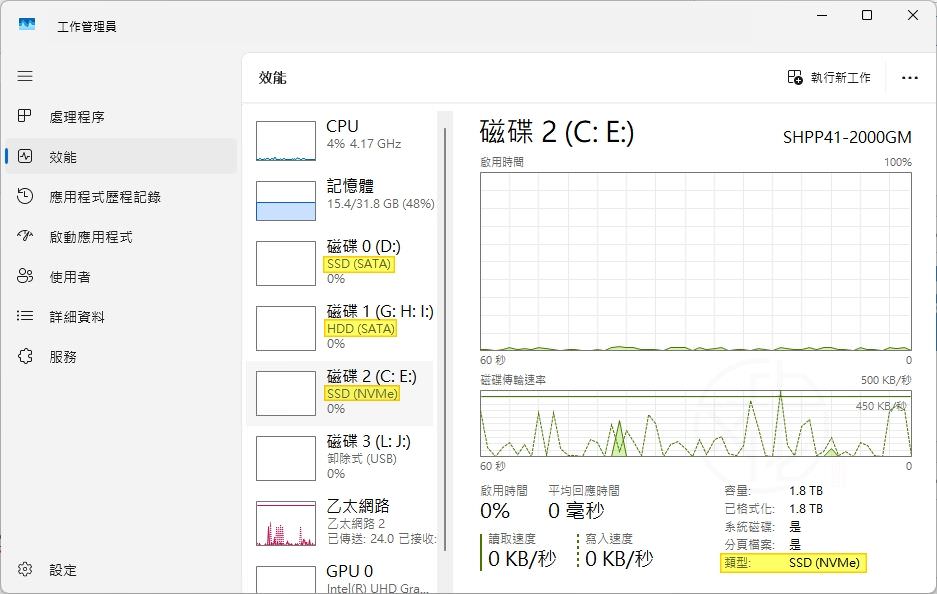The height and width of the screenshot is (594, 937).
Task: Click the 效能 sidebar icon
Action: 25,157
